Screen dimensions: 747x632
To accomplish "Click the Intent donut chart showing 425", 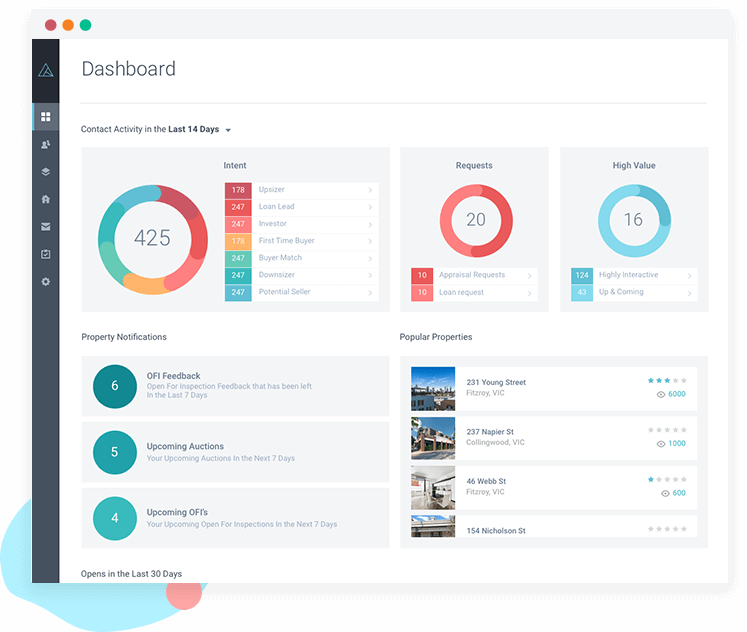I will tap(152, 239).
